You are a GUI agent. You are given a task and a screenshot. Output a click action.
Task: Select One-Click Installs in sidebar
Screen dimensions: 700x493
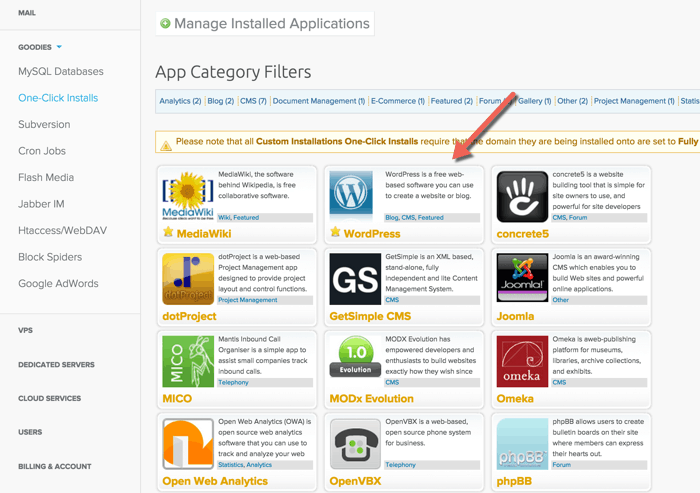58,98
